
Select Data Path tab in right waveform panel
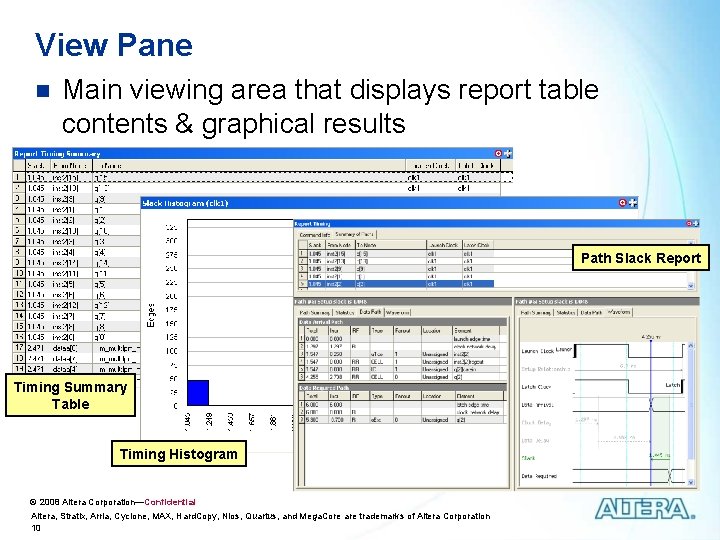point(591,312)
